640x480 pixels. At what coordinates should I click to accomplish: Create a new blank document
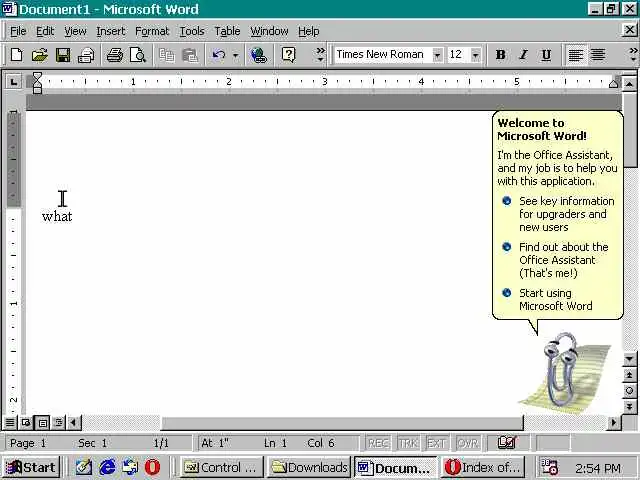(16, 55)
